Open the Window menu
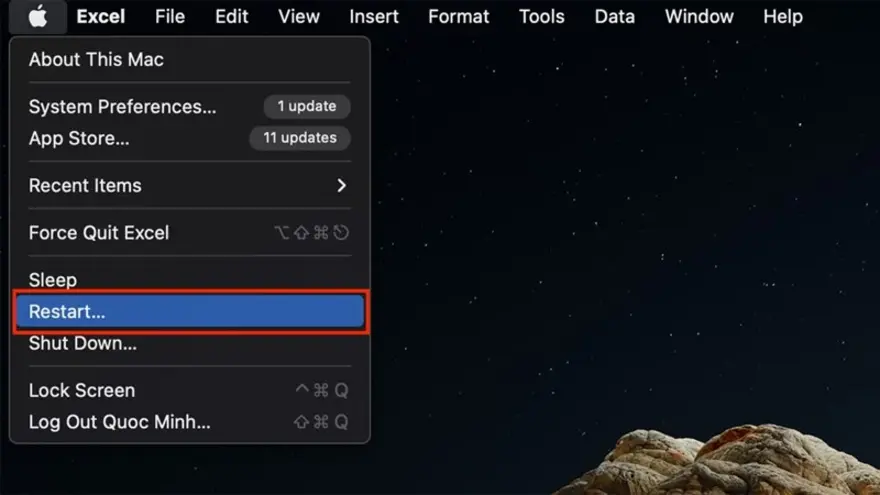This screenshot has height=495, width=880. pyautogui.click(x=699, y=17)
